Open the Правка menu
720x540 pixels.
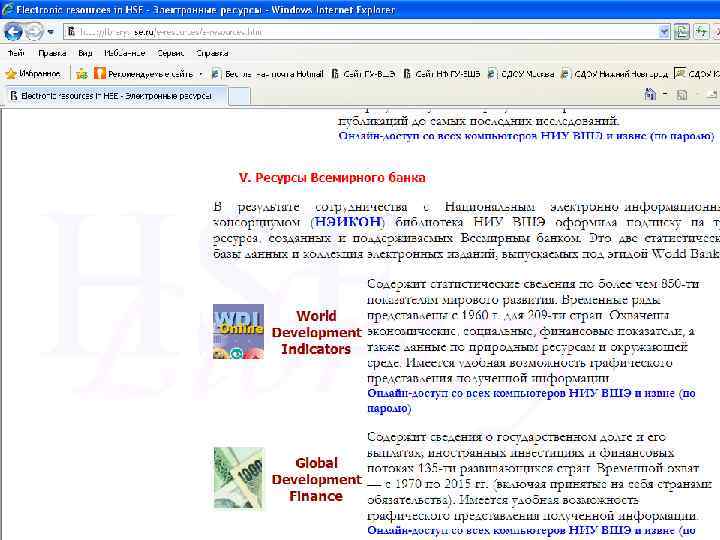pyautogui.click(x=52, y=53)
